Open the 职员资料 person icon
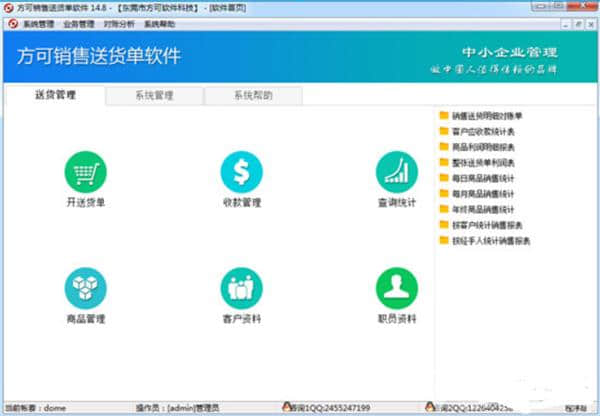This screenshot has height=416, width=600. 396,289
